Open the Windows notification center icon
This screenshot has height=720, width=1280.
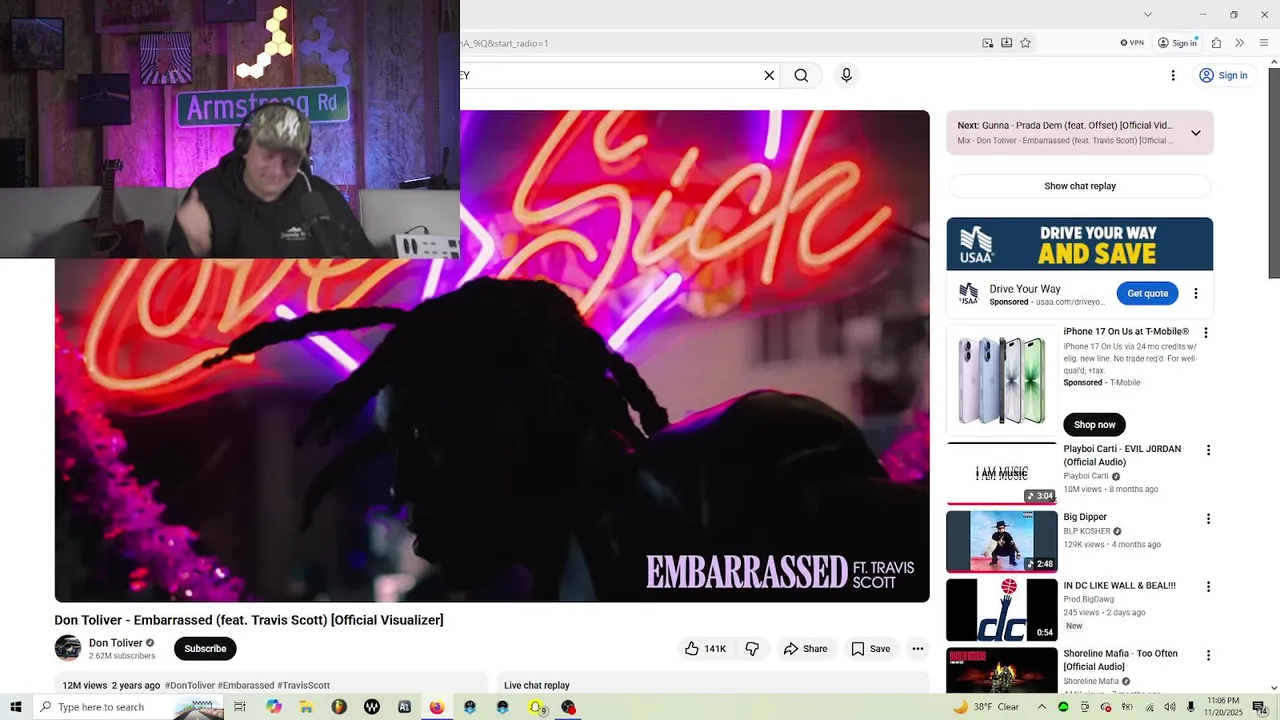pyautogui.click(x=1261, y=707)
